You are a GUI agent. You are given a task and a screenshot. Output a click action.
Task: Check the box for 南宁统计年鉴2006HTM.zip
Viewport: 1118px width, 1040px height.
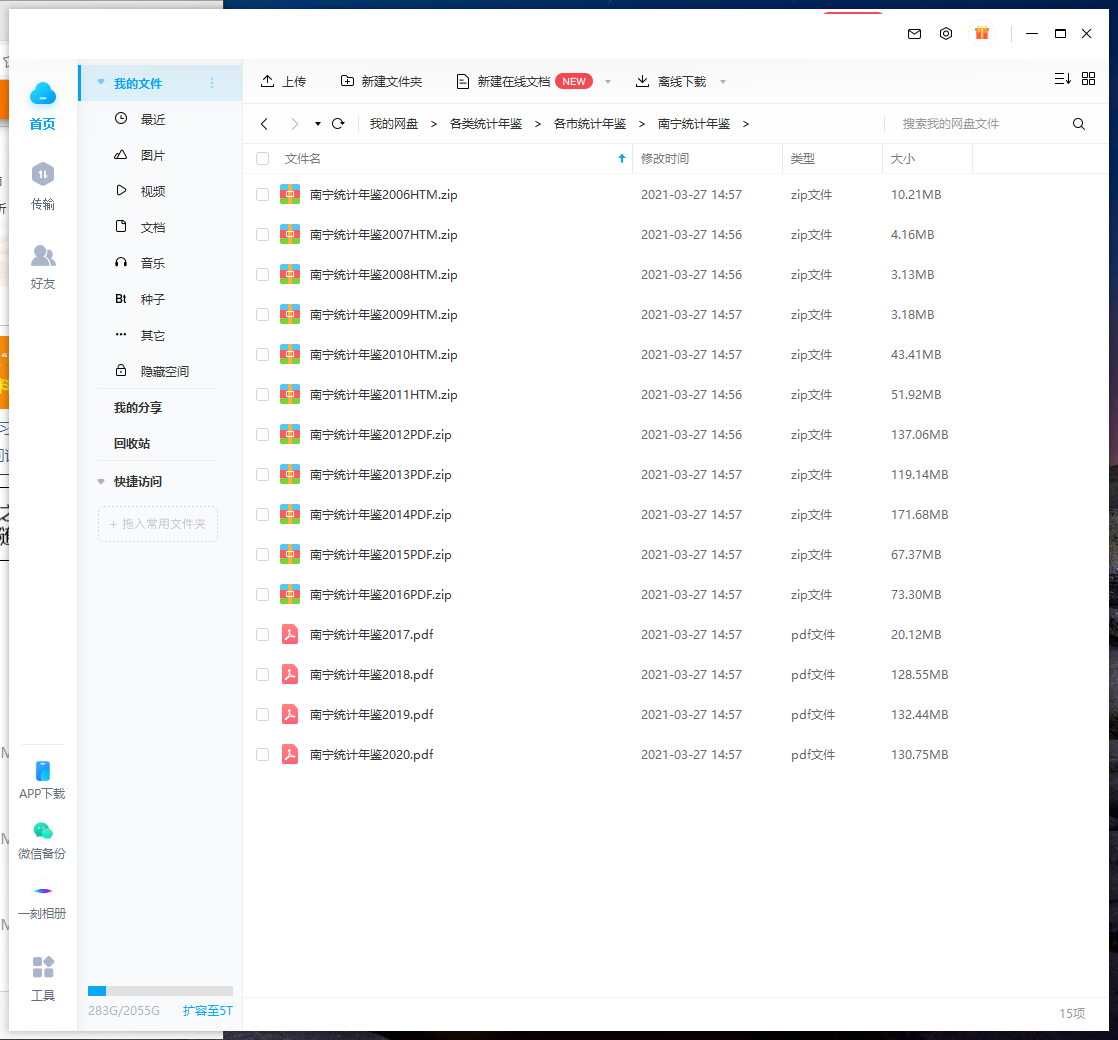pos(262,195)
